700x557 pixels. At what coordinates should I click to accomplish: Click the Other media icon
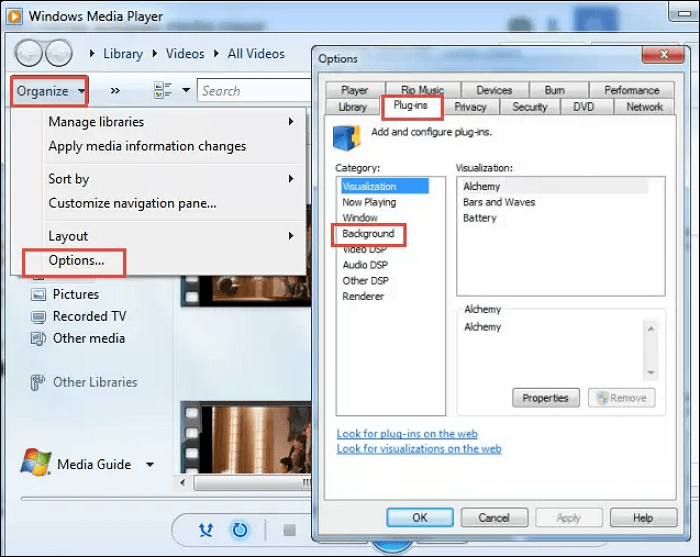coord(38,338)
